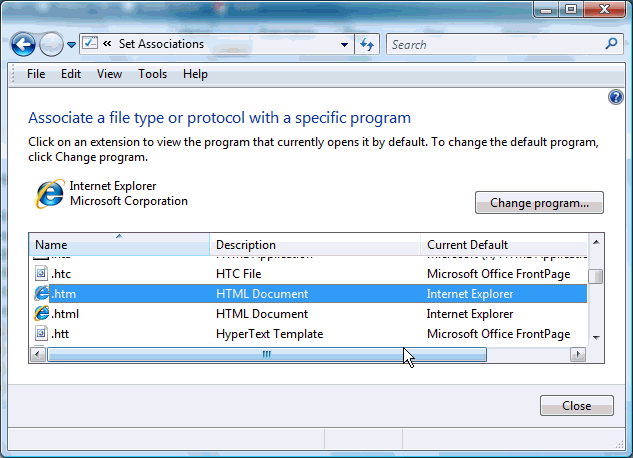This screenshot has width=633, height=458.
Task: Open the recent pages dropdown arrow
Action: (x=71, y=45)
